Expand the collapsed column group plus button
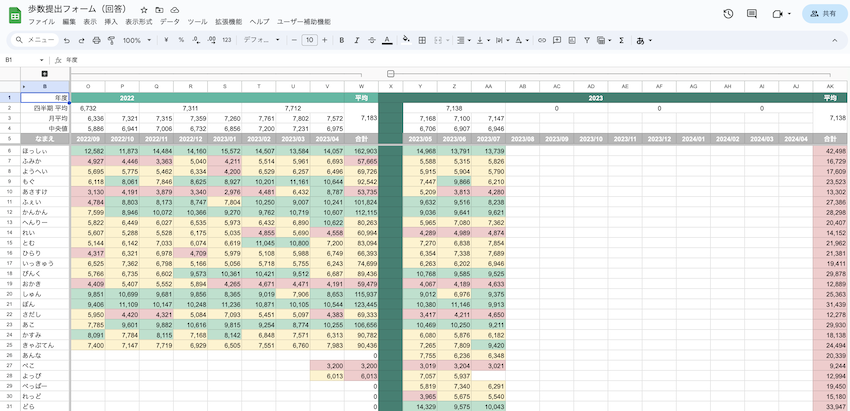This screenshot has height=411, width=850. coord(45,74)
